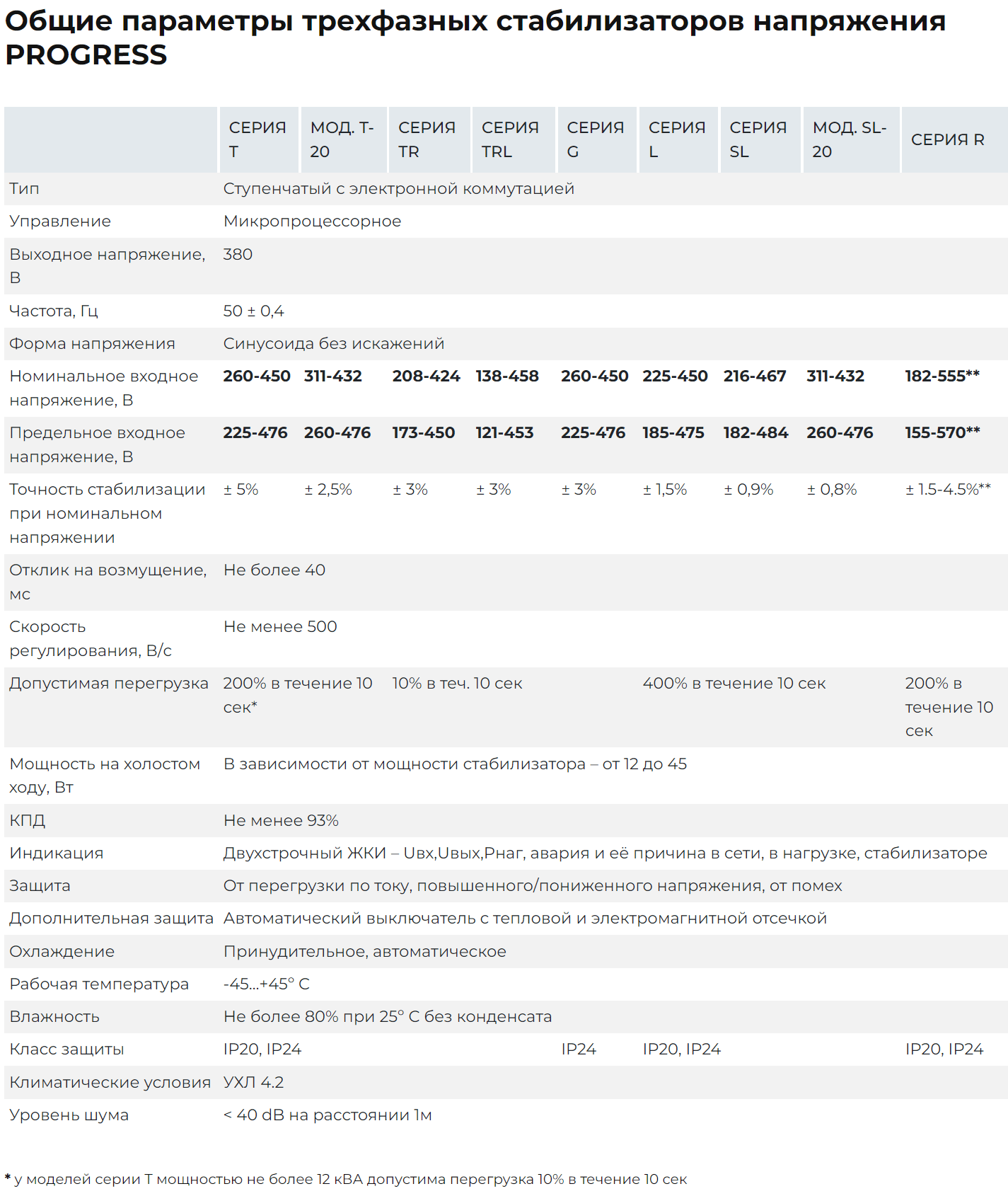Viewport: 1008px width, 1196px height.
Task: Select limit voltage '173-450' cell
Action: pyautogui.click(x=424, y=433)
